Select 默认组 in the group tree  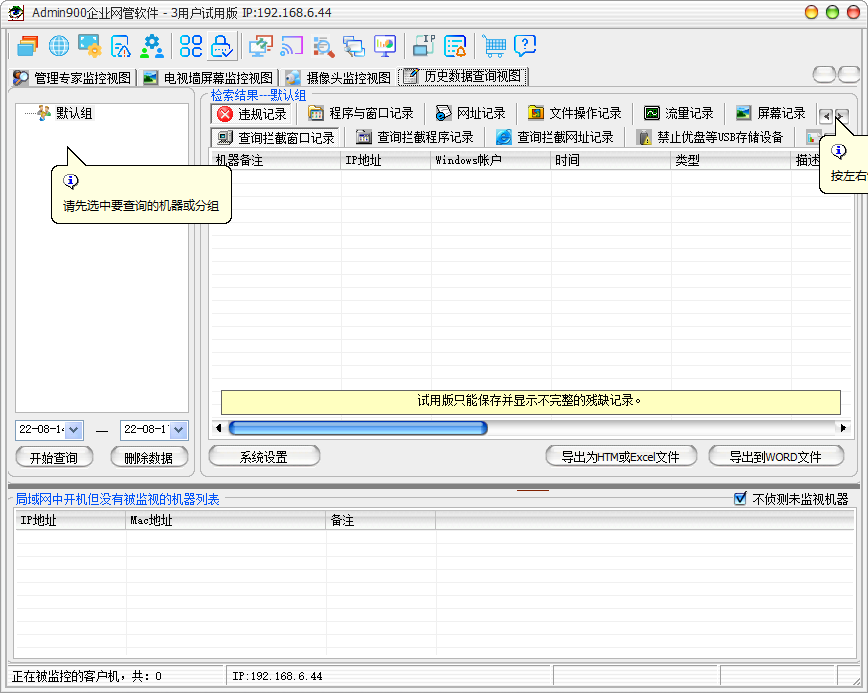click(x=73, y=113)
